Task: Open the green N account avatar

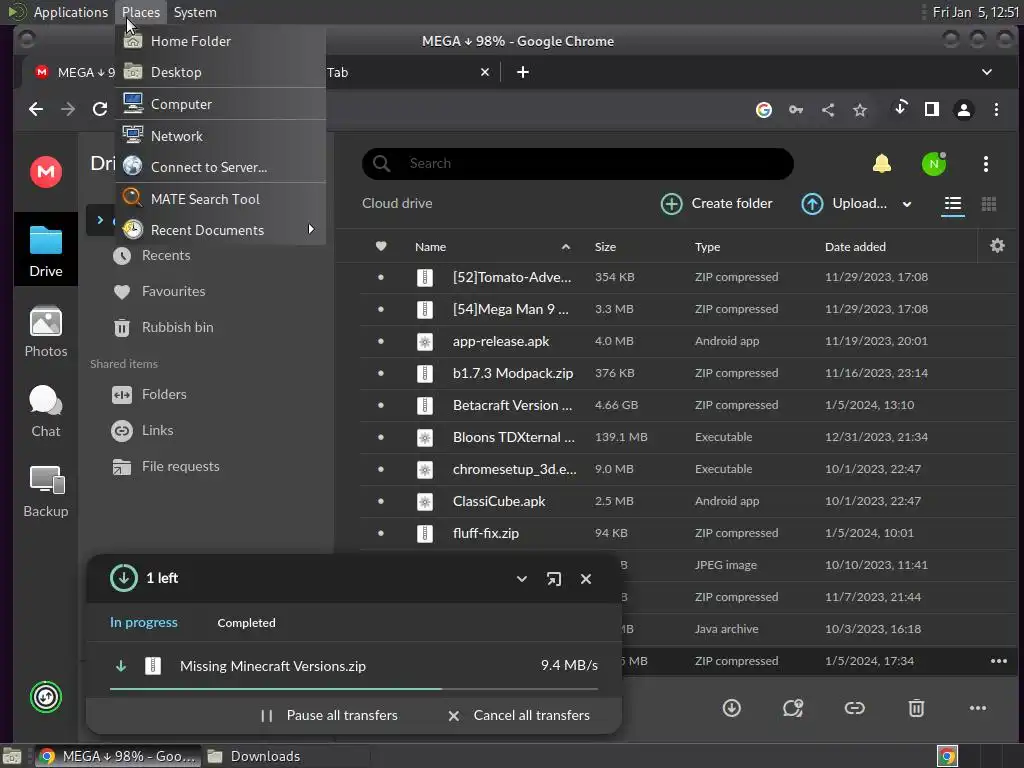Action: coord(934,163)
